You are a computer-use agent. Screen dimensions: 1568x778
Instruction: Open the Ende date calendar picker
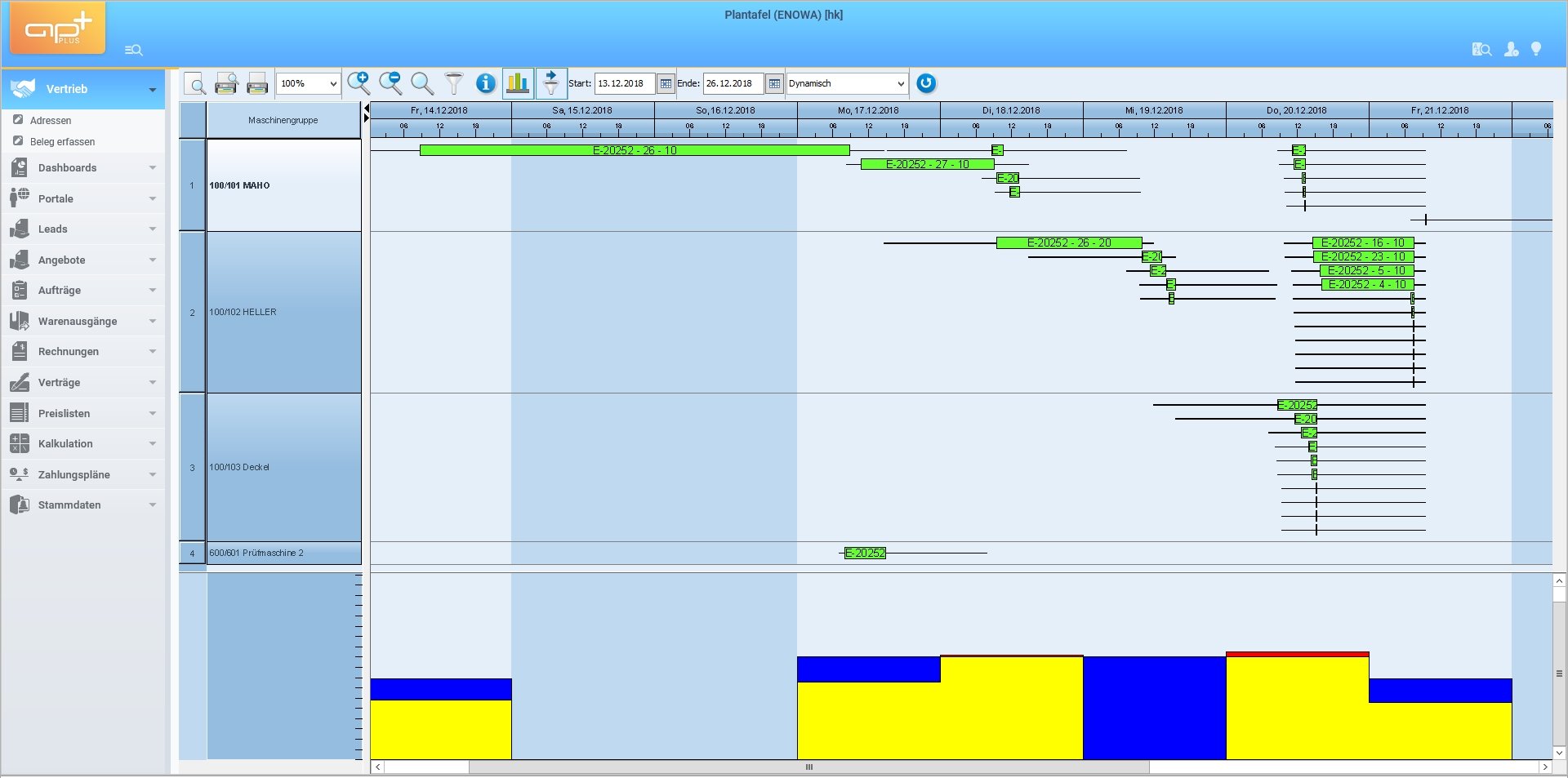pyautogui.click(x=774, y=83)
